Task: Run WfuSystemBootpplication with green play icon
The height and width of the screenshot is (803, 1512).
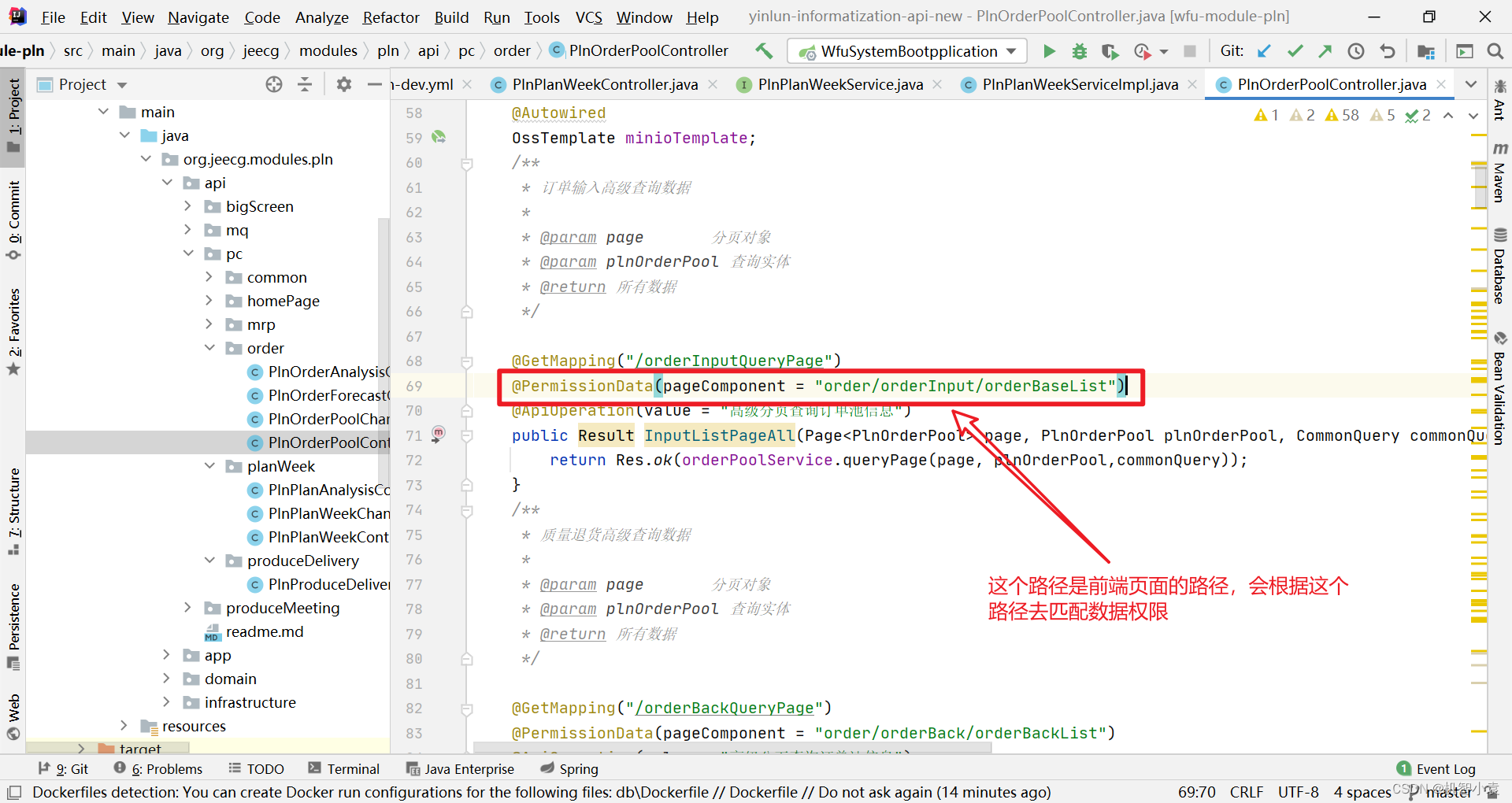Action: pos(1049,51)
